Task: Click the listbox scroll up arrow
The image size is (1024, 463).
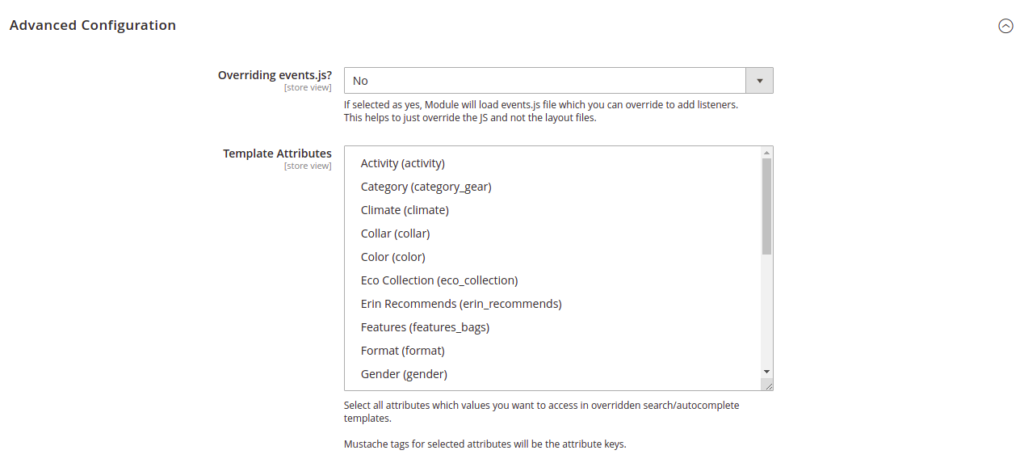Action: pyautogui.click(x=767, y=153)
